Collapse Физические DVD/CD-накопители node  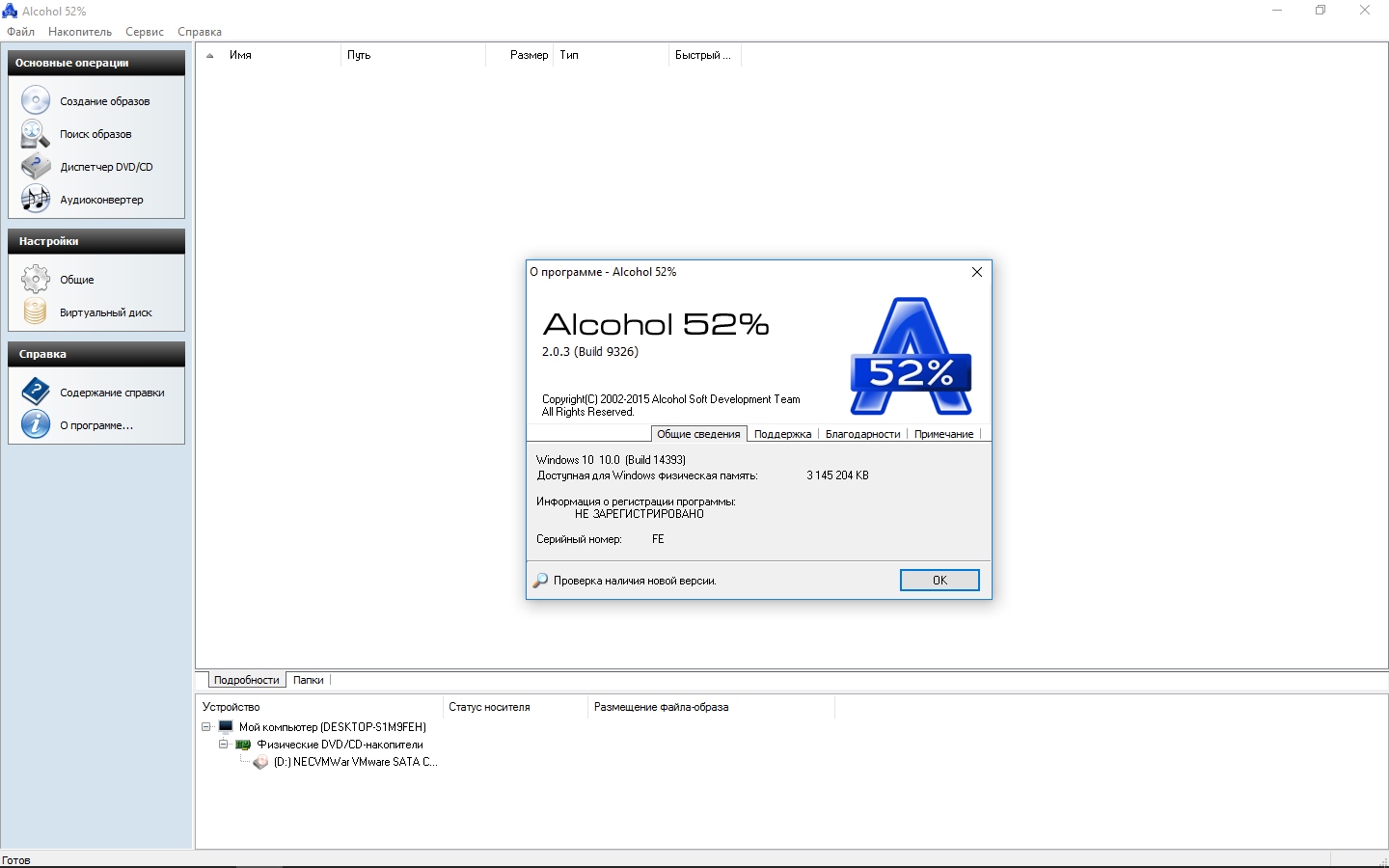coord(224,745)
